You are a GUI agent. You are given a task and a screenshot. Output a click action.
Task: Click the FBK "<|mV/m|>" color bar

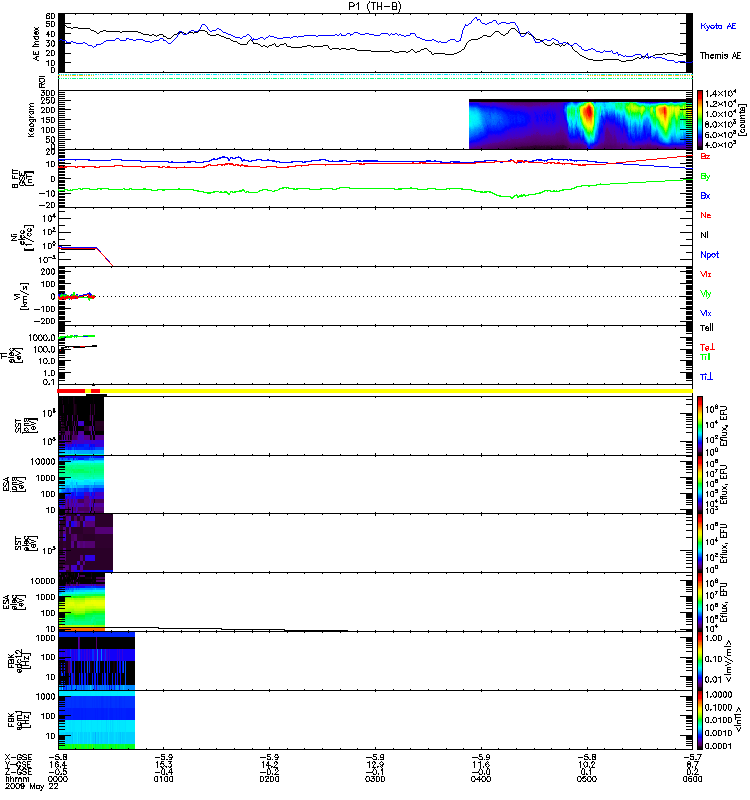point(700,661)
